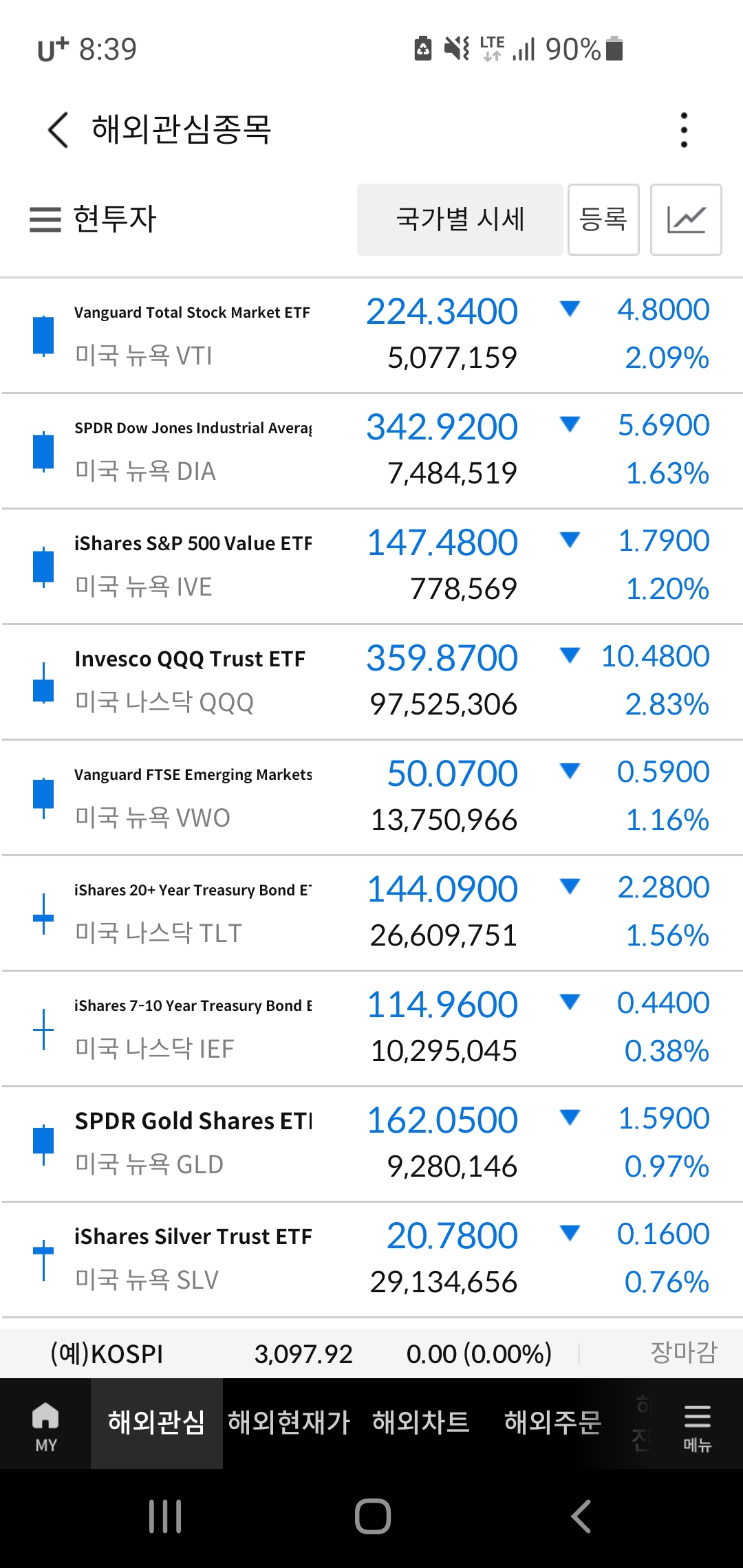Tap the back arrow beside 해외관심종목
Image resolution: width=743 pixels, height=1568 pixels.
(x=58, y=130)
